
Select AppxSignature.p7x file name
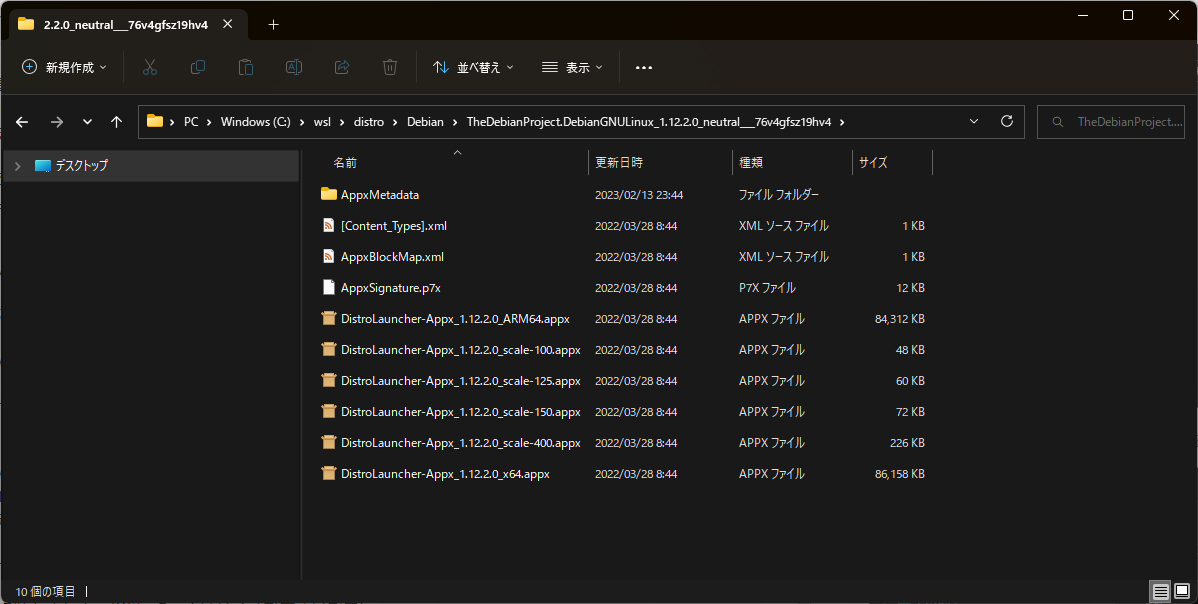391,288
